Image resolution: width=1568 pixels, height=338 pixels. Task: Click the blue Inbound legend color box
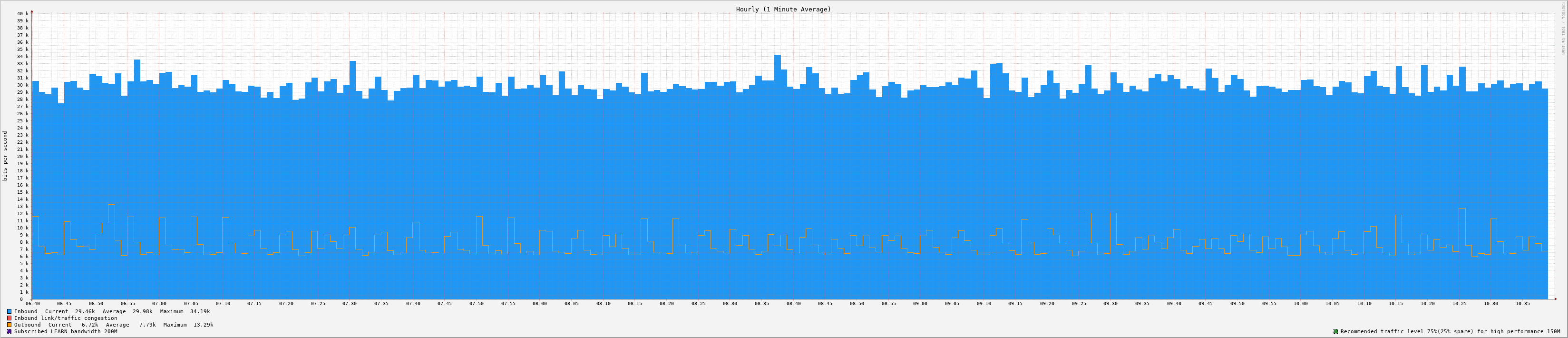(x=9, y=311)
